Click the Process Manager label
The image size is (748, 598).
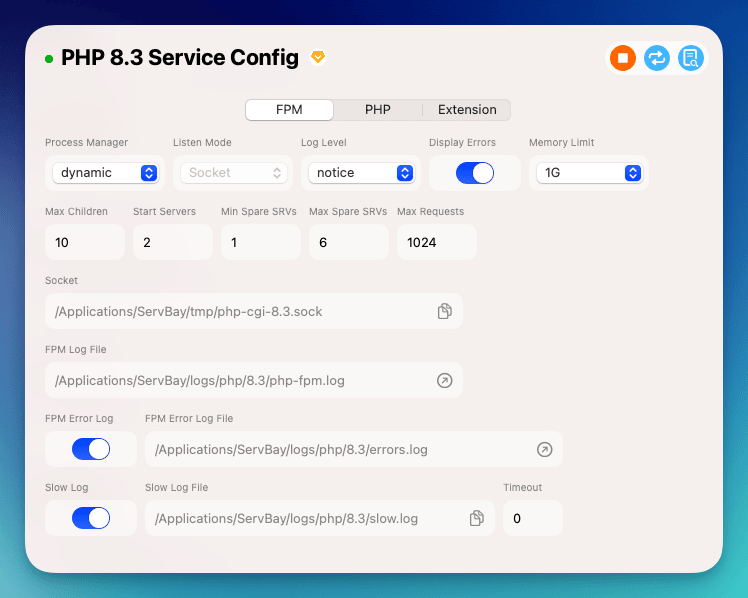click(86, 143)
